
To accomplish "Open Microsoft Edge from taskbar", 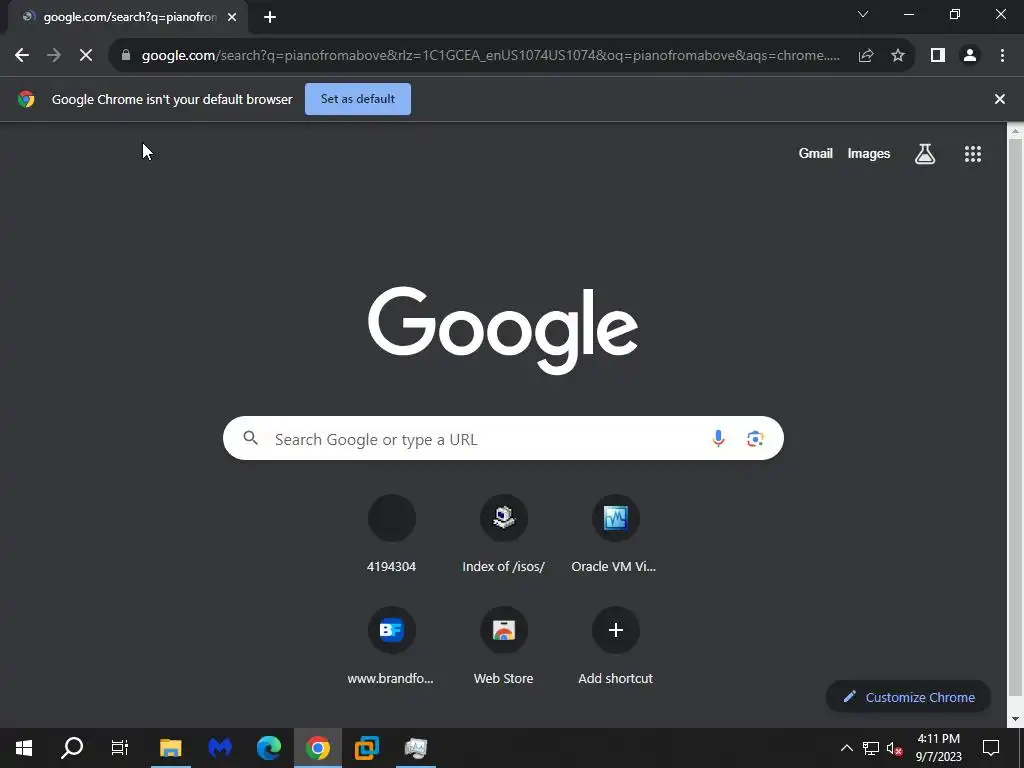I will (268, 748).
